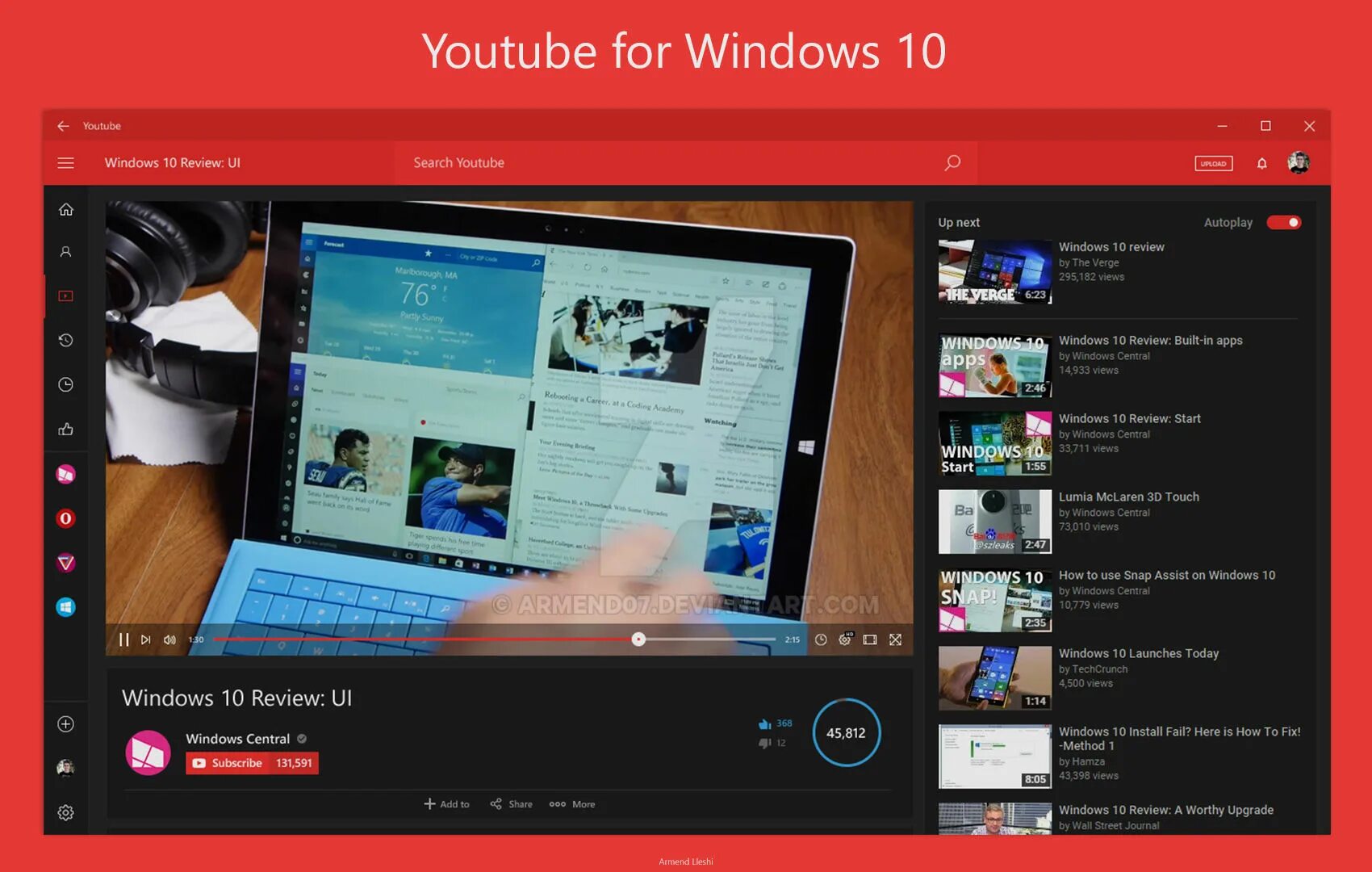This screenshot has height=872, width=1372.
Task: Open Liked videos thumbs-up icon in the sidebar
Action: pos(66,429)
